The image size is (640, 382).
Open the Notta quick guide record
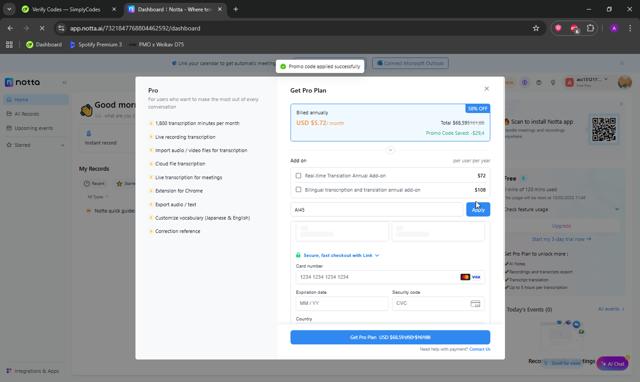coord(114,211)
